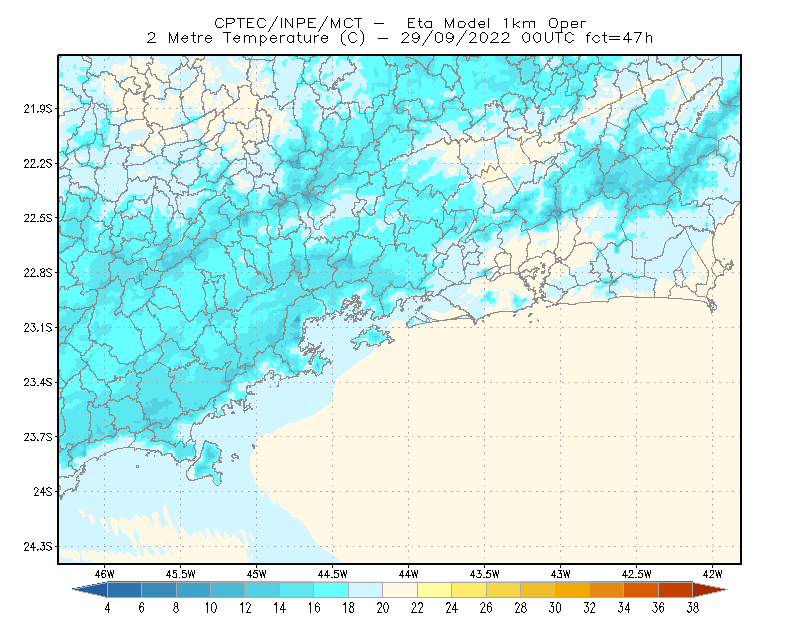Click the colorbar value label 32
Screen dimensions: 800x618
(x=589, y=608)
